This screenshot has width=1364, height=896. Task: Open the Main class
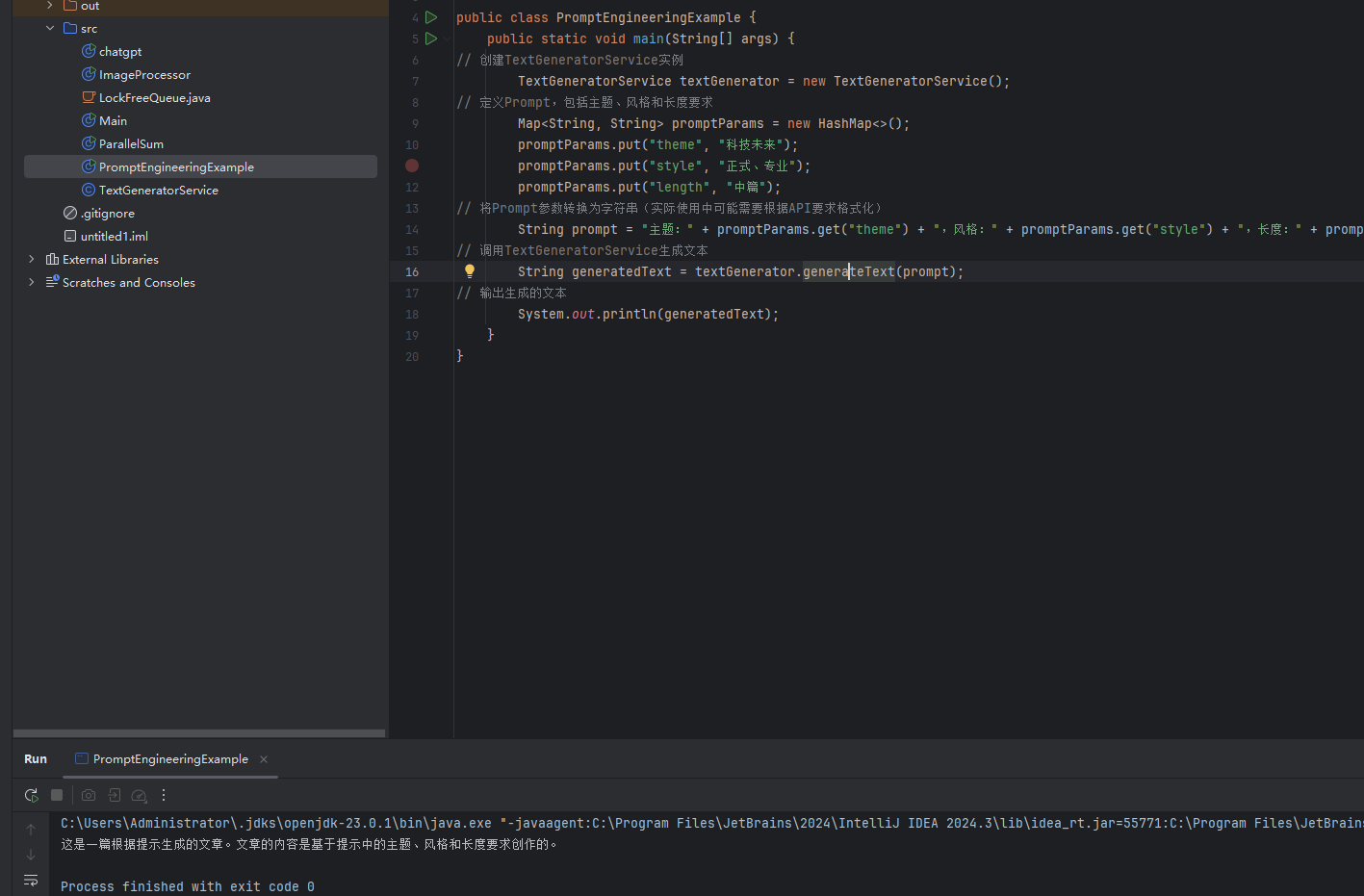click(x=113, y=121)
